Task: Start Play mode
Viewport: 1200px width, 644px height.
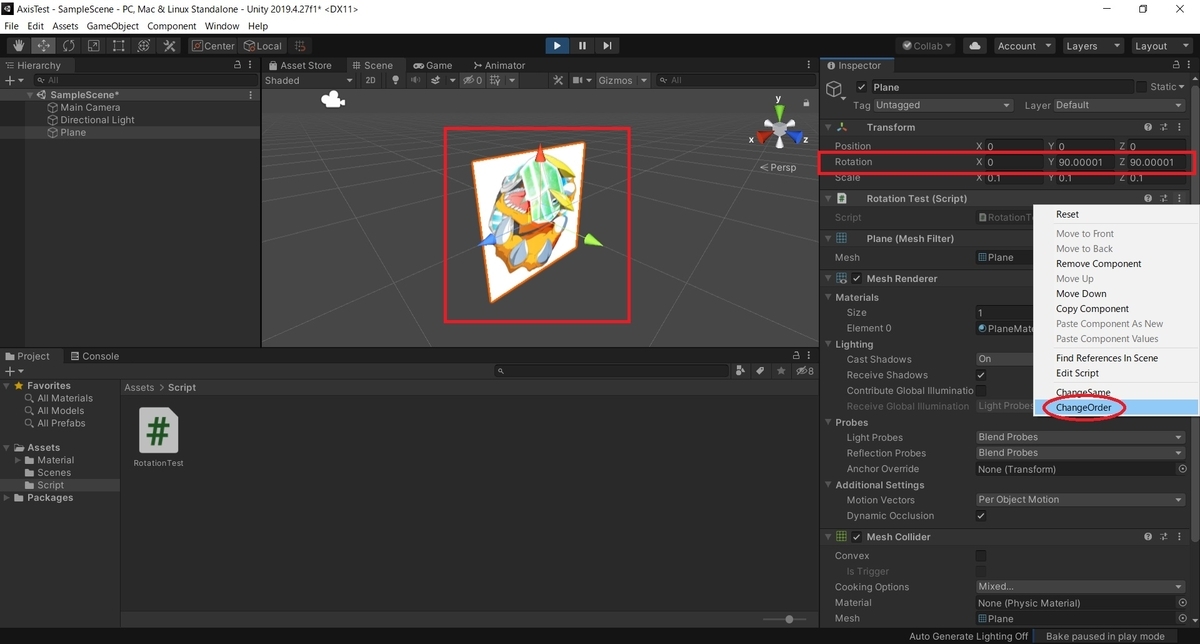Action: point(557,46)
